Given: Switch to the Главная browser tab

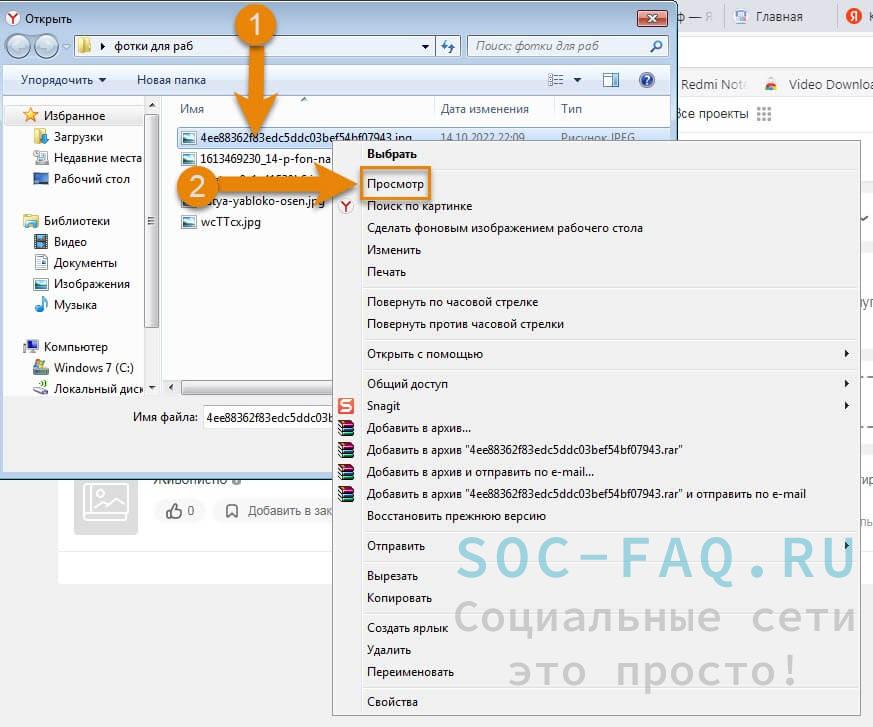Looking at the screenshot, I should pyautogui.click(x=778, y=17).
